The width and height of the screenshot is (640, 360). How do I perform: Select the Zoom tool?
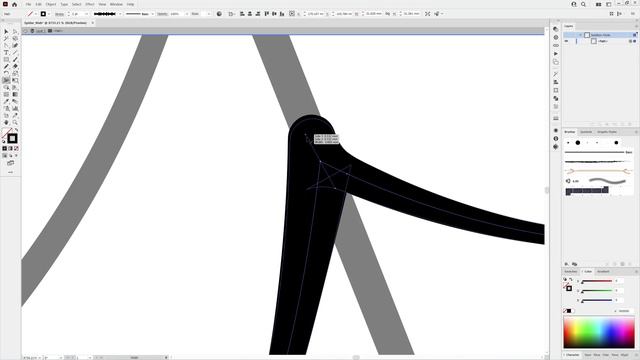[15, 122]
